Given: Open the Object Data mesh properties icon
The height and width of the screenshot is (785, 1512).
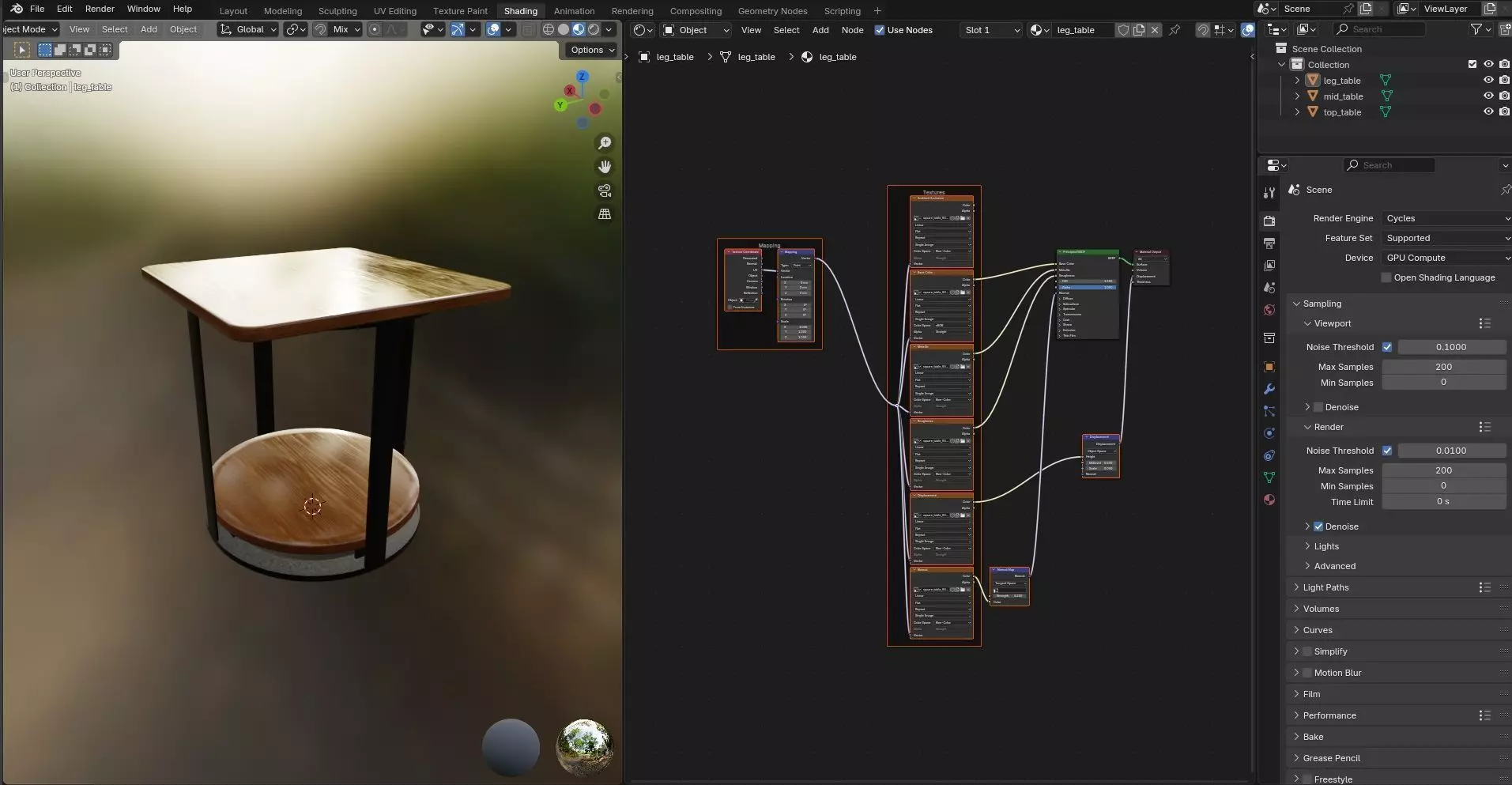Looking at the screenshot, I should click(x=1269, y=477).
